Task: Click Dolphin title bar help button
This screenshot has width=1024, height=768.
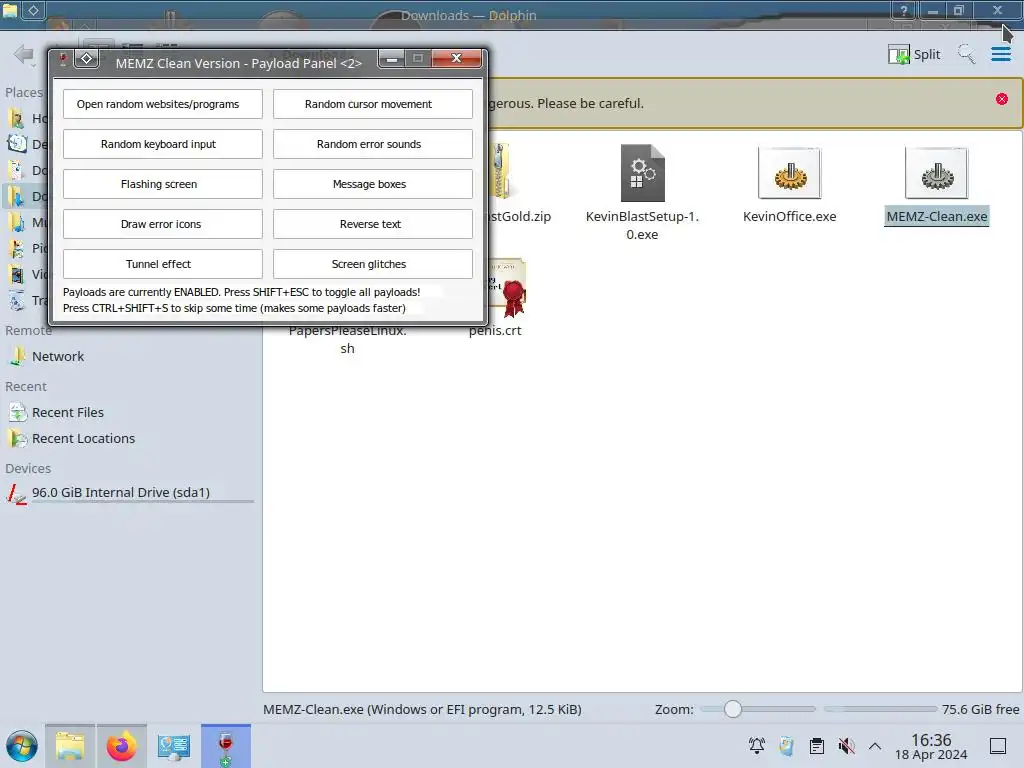Action: coord(904,10)
